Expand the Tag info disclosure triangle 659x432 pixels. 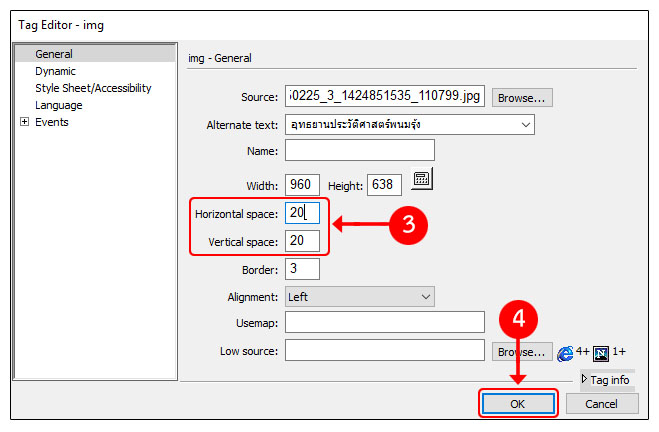pyautogui.click(x=585, y=380)
